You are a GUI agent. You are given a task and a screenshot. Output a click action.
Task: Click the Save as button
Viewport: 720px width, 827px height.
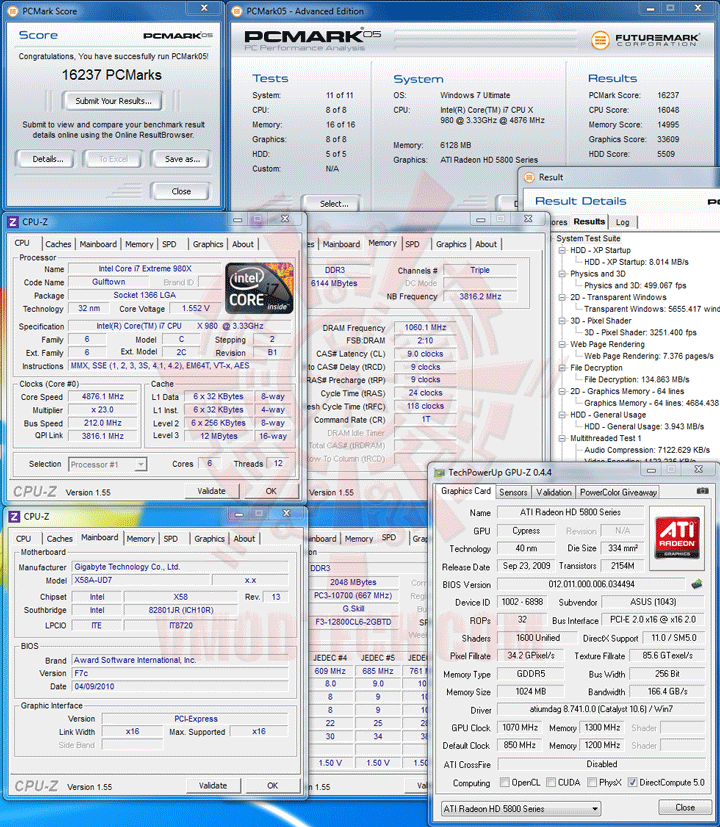[x=182, y=159]
